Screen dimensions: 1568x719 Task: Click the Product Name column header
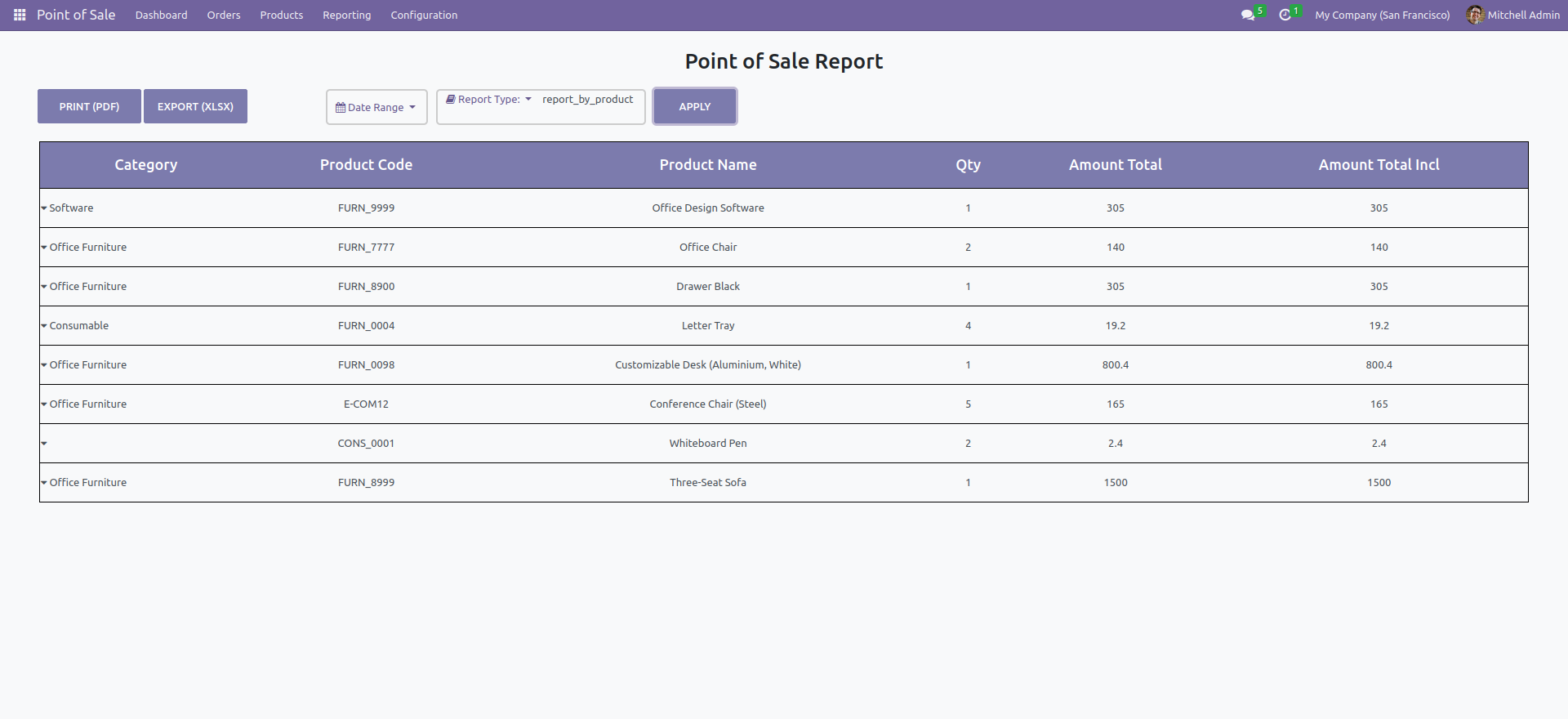pyautogui.click(x=707, y=165)
